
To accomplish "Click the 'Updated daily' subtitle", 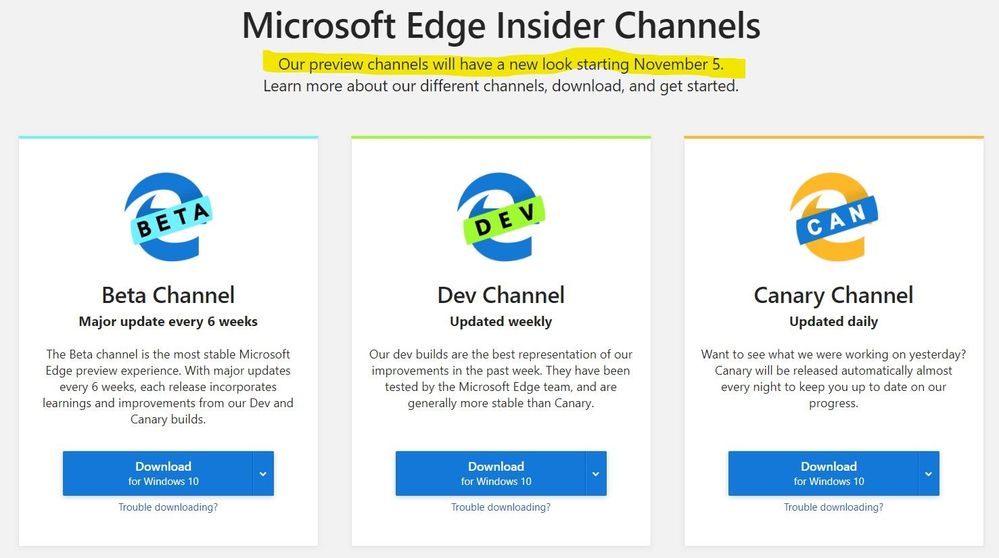I will click(x=833, y=322).
